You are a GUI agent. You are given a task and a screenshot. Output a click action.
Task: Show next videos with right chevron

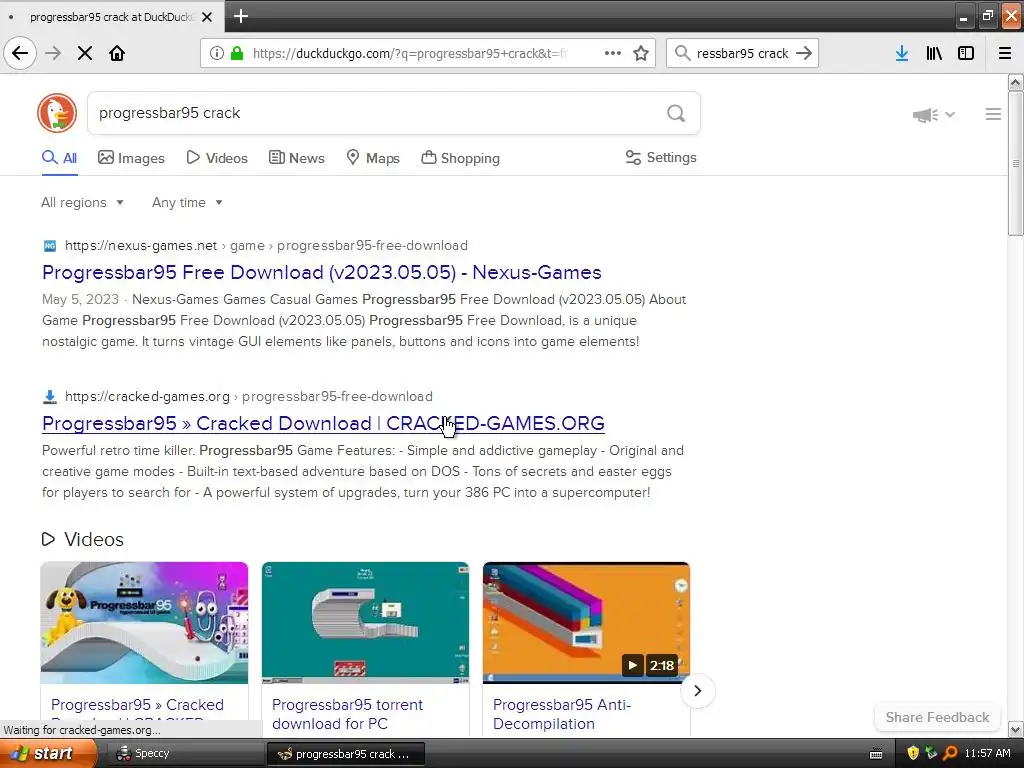pyautogui.click(x=697, y=691)
